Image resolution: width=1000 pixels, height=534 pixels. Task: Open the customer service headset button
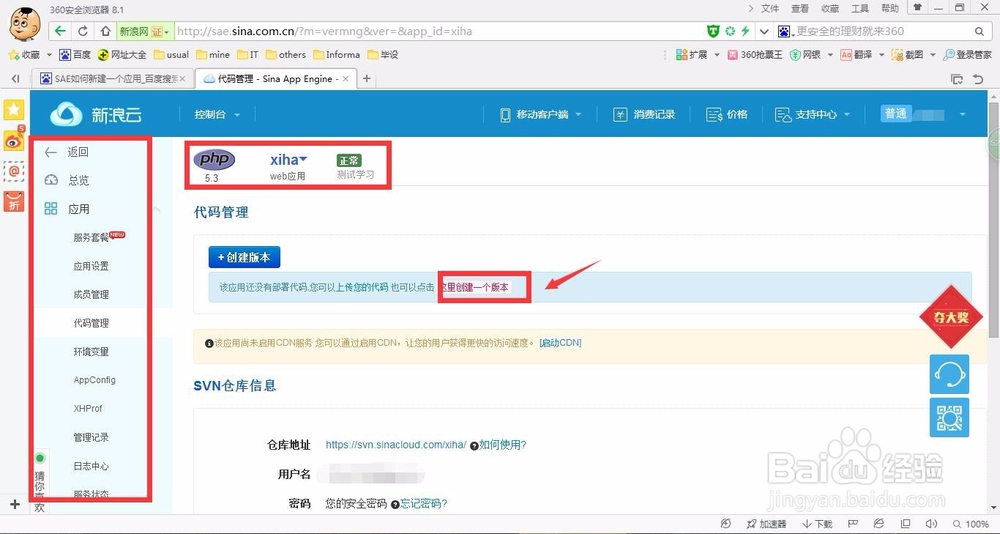(x=950, y=375)
